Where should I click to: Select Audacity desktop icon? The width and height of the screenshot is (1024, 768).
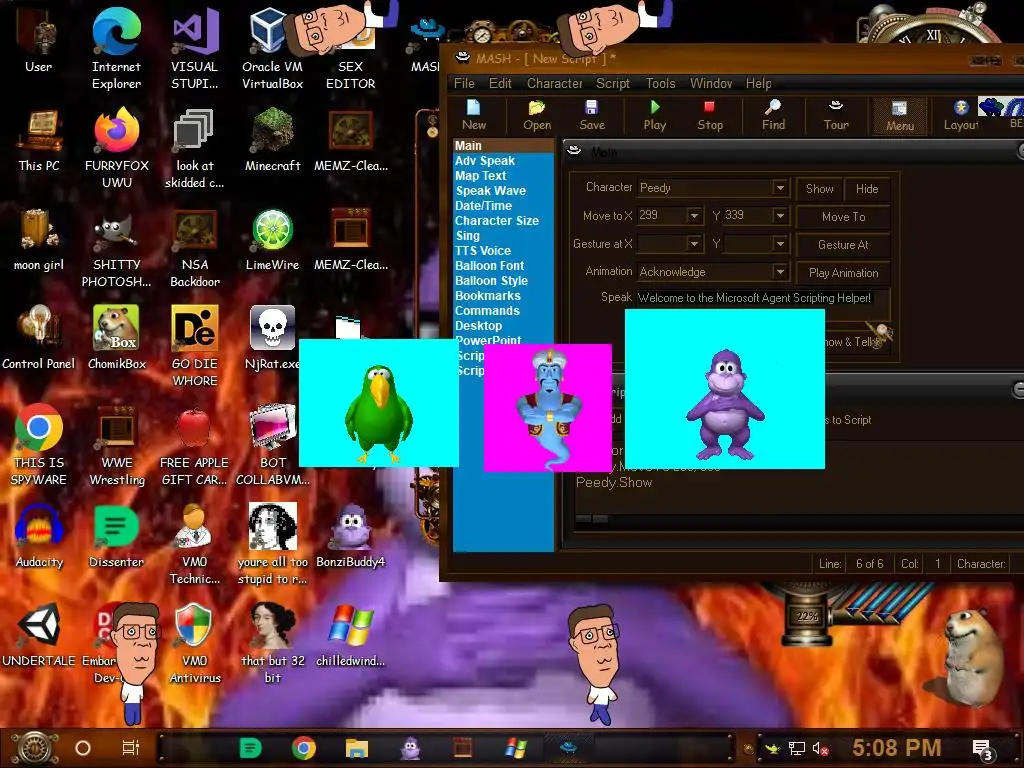coord(39,536)
